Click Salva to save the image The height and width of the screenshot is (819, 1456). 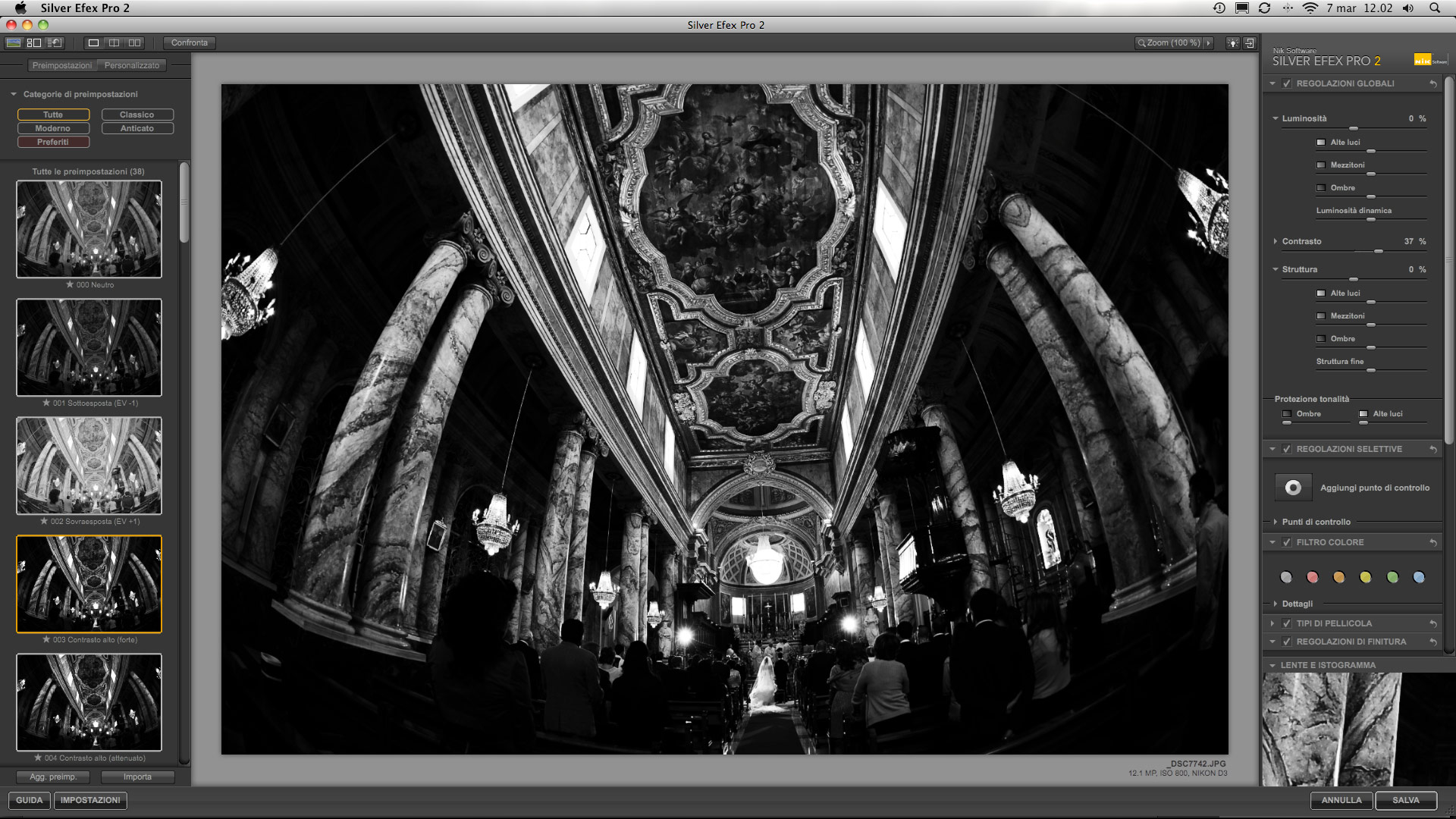point(1406,801)
